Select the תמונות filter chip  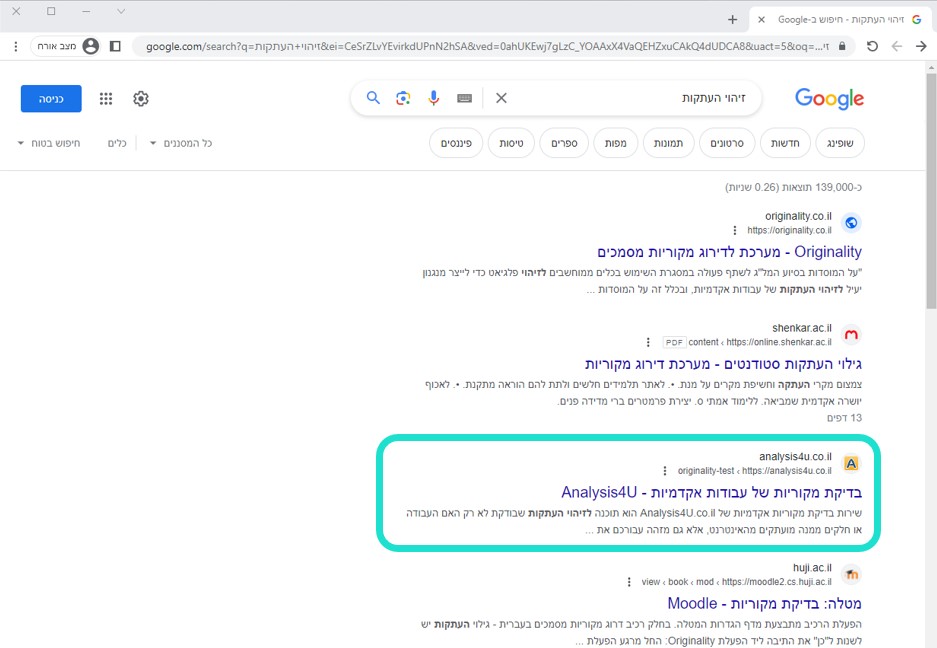click(669, 143)
